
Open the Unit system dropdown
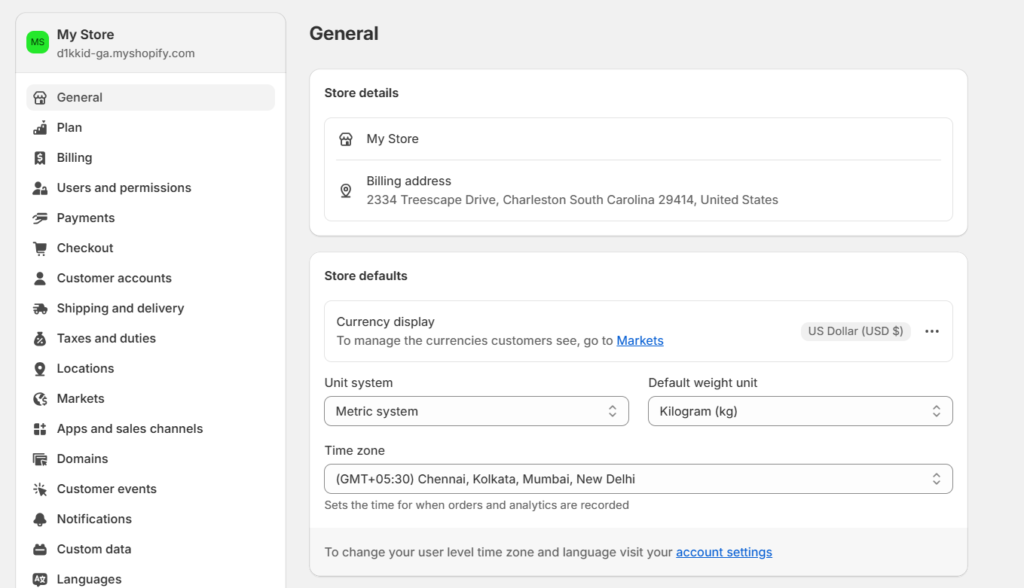[x=476, y=411]
